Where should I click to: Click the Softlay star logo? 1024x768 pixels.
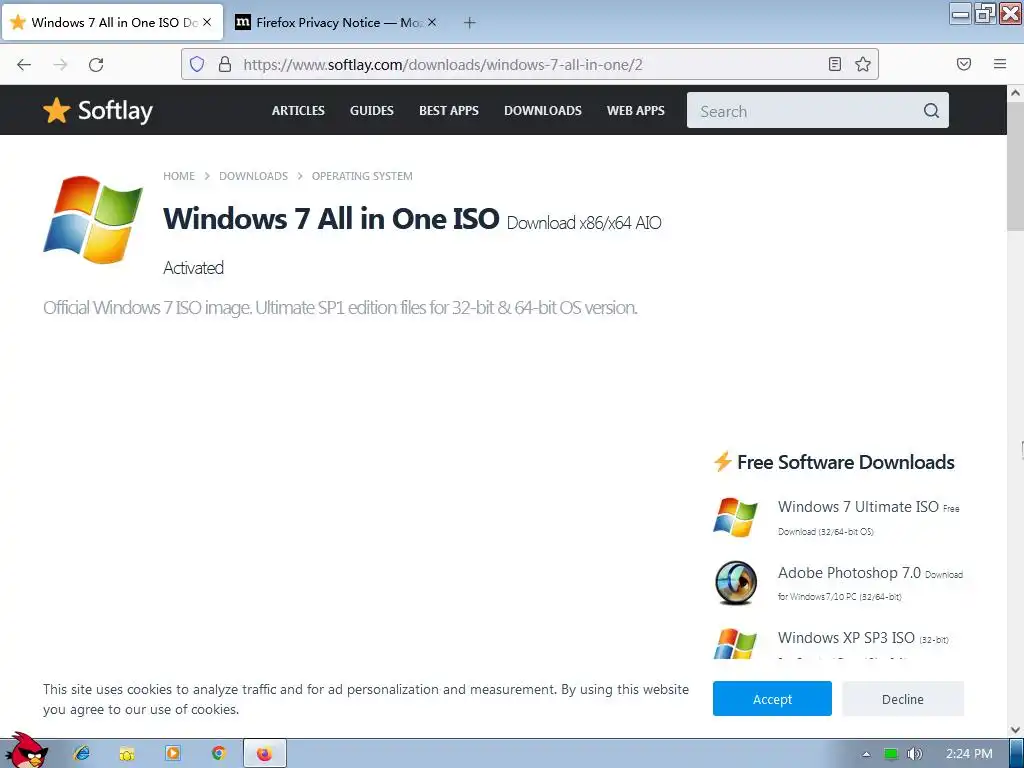click(x=56, y=110)
